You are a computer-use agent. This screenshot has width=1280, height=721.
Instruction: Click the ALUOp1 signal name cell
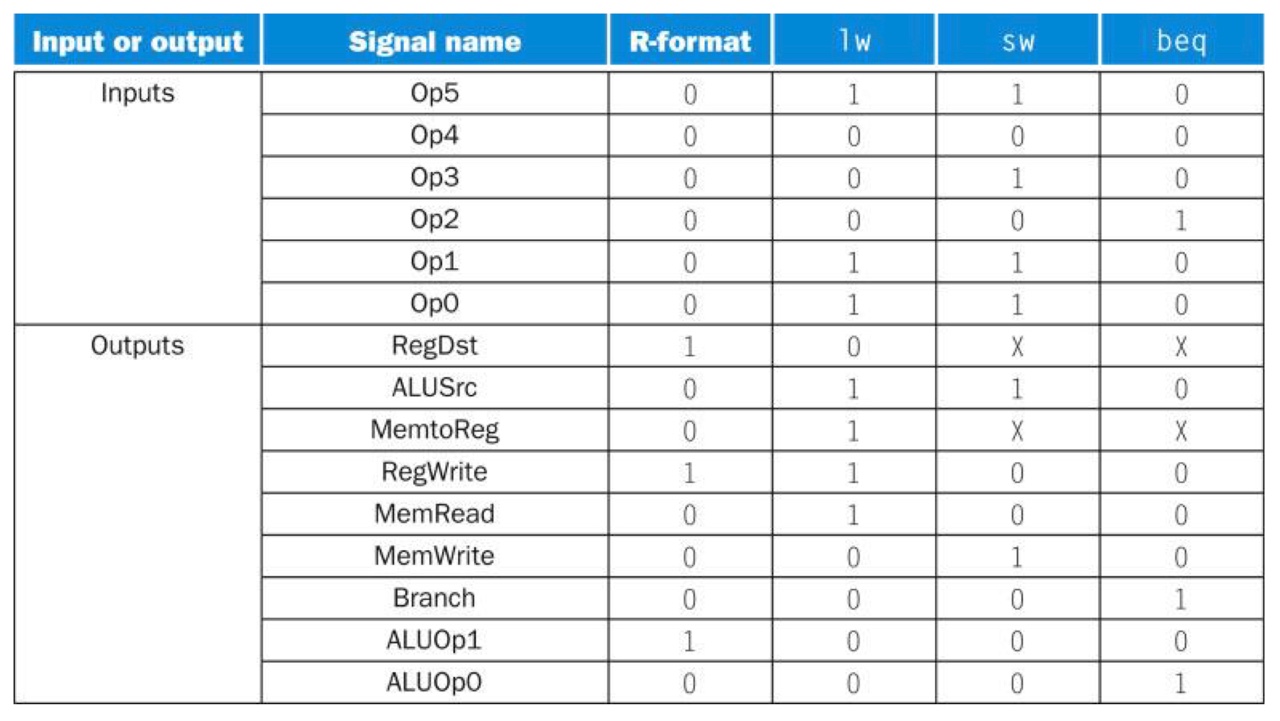pos(434,639)
